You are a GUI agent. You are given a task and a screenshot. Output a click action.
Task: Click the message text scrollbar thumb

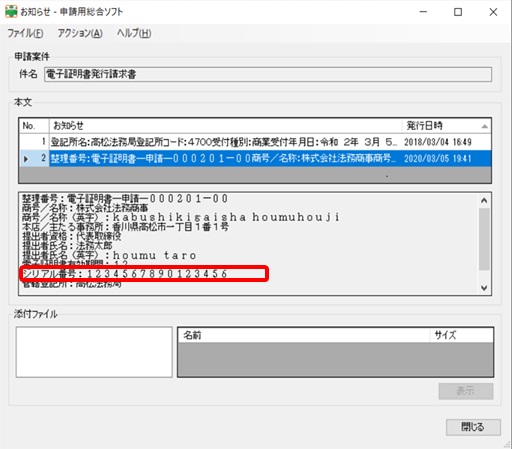484,239
